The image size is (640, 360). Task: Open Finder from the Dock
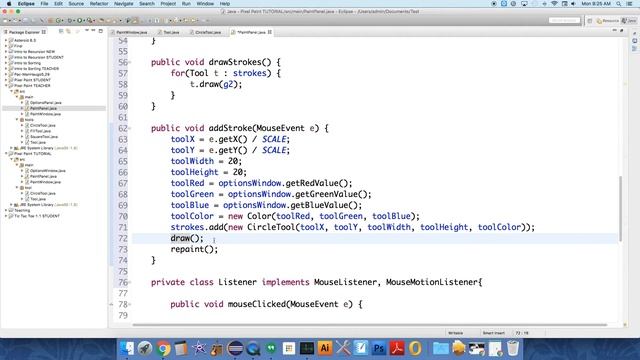click(x=127, y=348)
